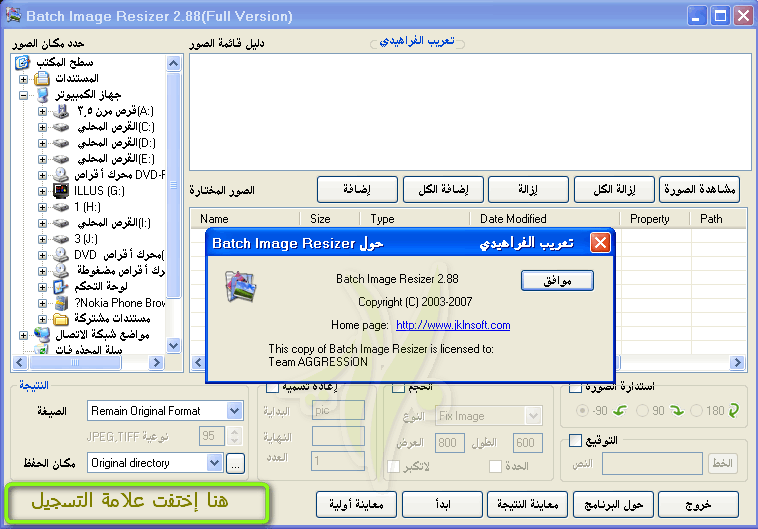
Task: Expand the ILLUS (G:) tree node
Action: tap(43, 191)
